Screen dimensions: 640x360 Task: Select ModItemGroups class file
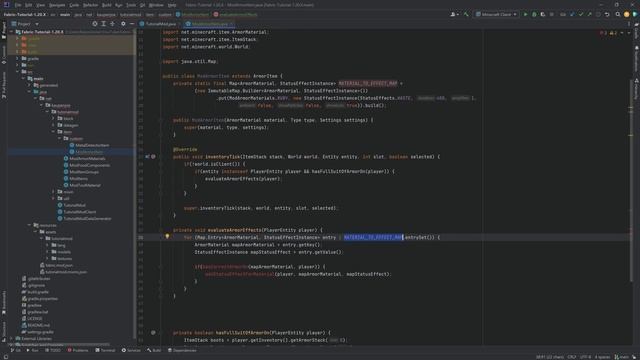click(x=81, y=172)
